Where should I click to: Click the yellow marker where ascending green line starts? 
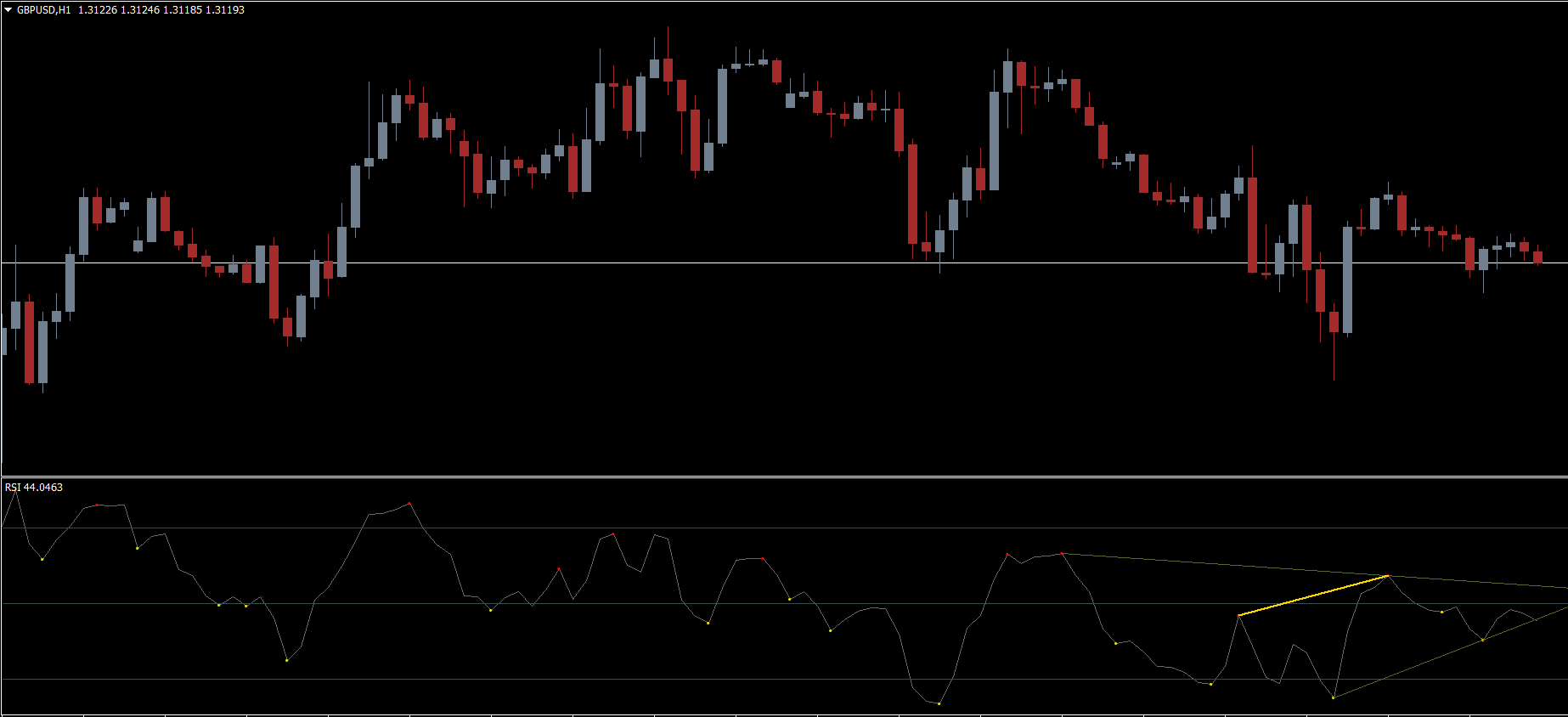pyautogui.click(x=1334, y=697)
